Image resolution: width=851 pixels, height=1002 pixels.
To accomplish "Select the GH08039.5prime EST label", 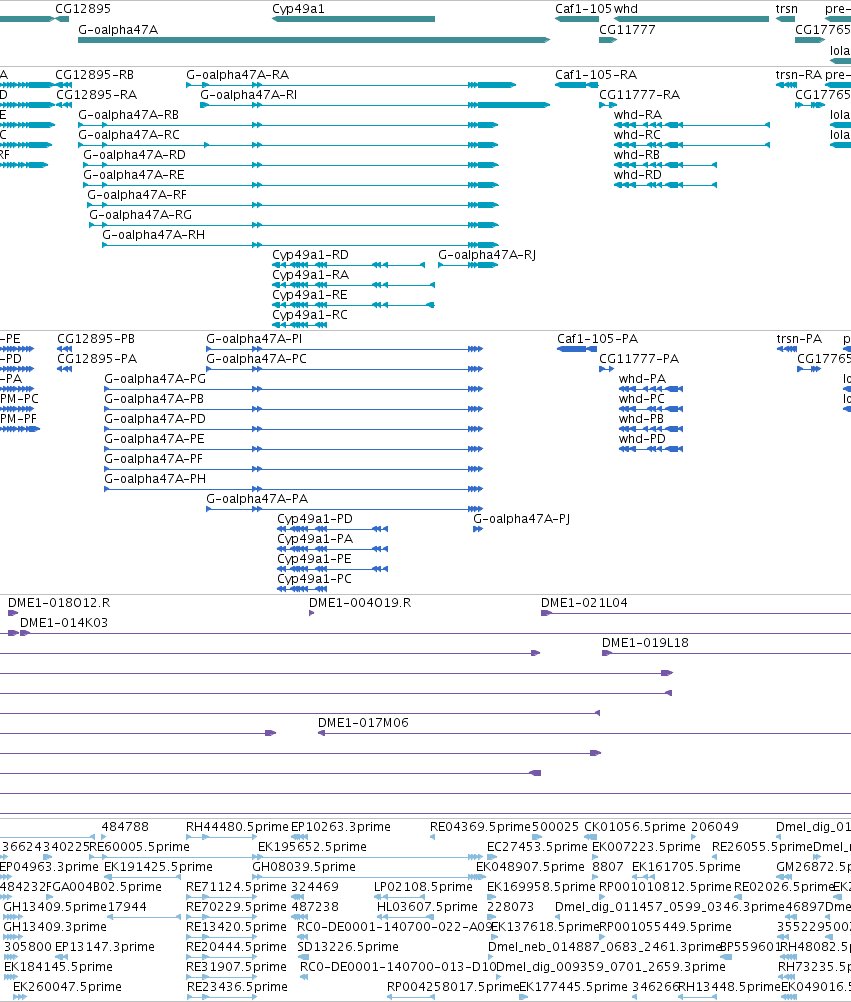I will [304, 867].
